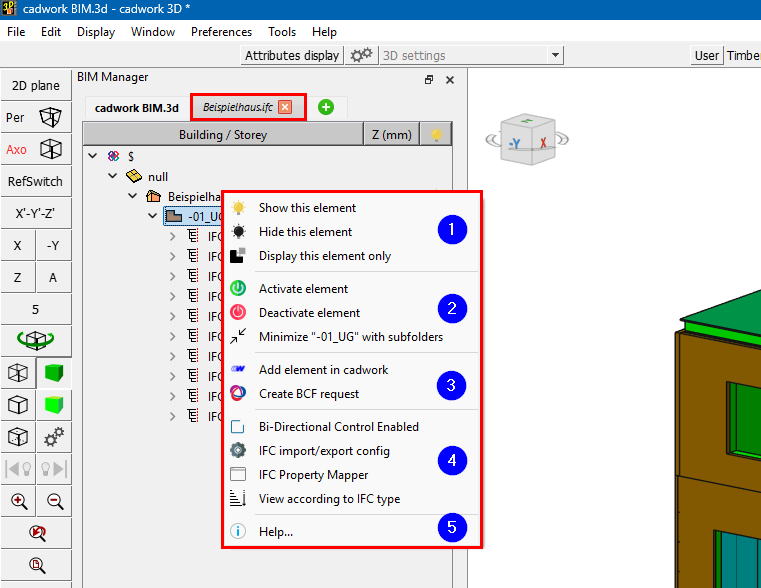Click the Z (mm) column header

pos(391,135)
